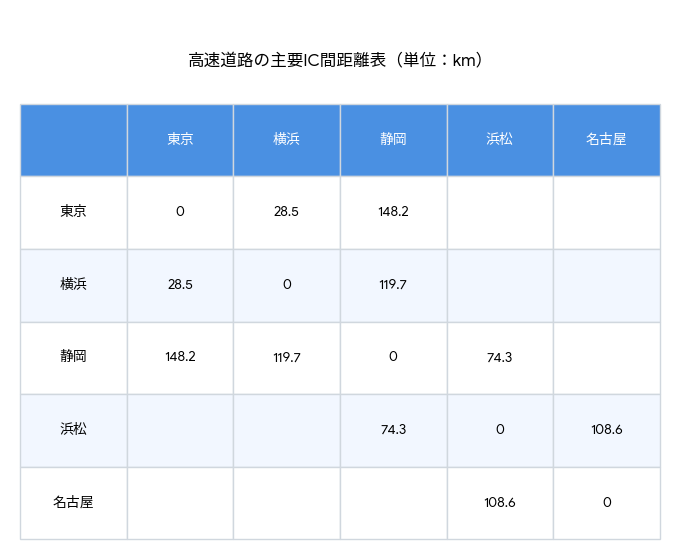Select the 名古屋 row header
Image resolution: width=680 pixels, height=556 pixels.
(73, 503)
